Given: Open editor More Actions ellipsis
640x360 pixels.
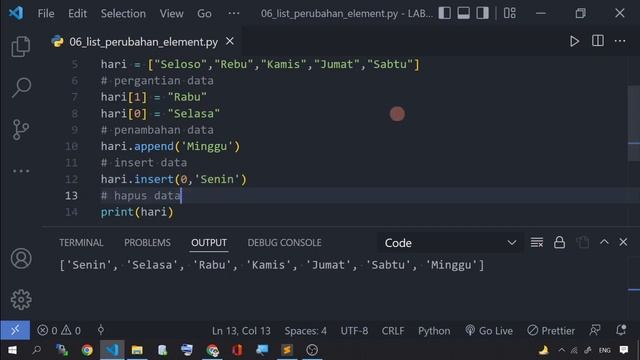Looking at the screenshot, I should tap(620, 41).
